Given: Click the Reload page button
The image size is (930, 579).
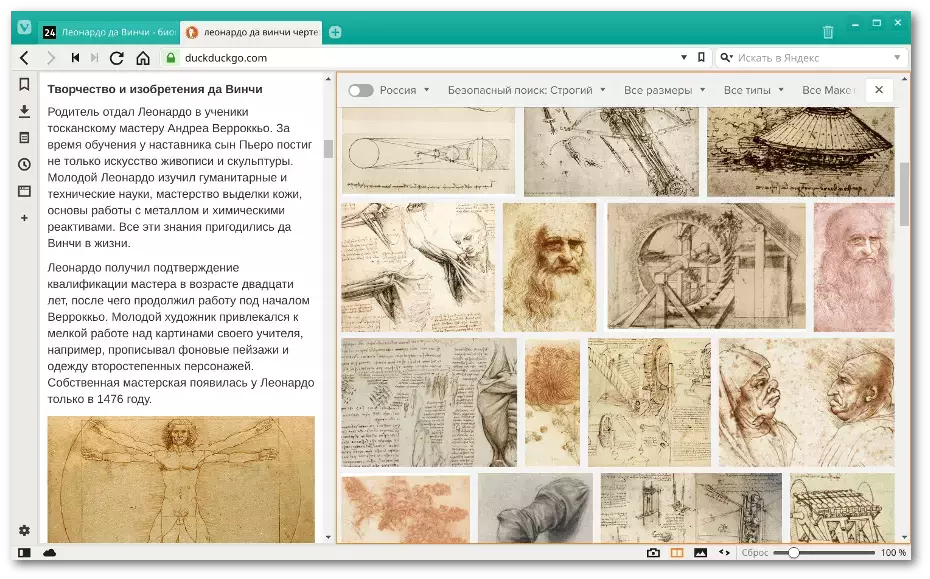Looking at the screenshot, I should coord(117,58).
